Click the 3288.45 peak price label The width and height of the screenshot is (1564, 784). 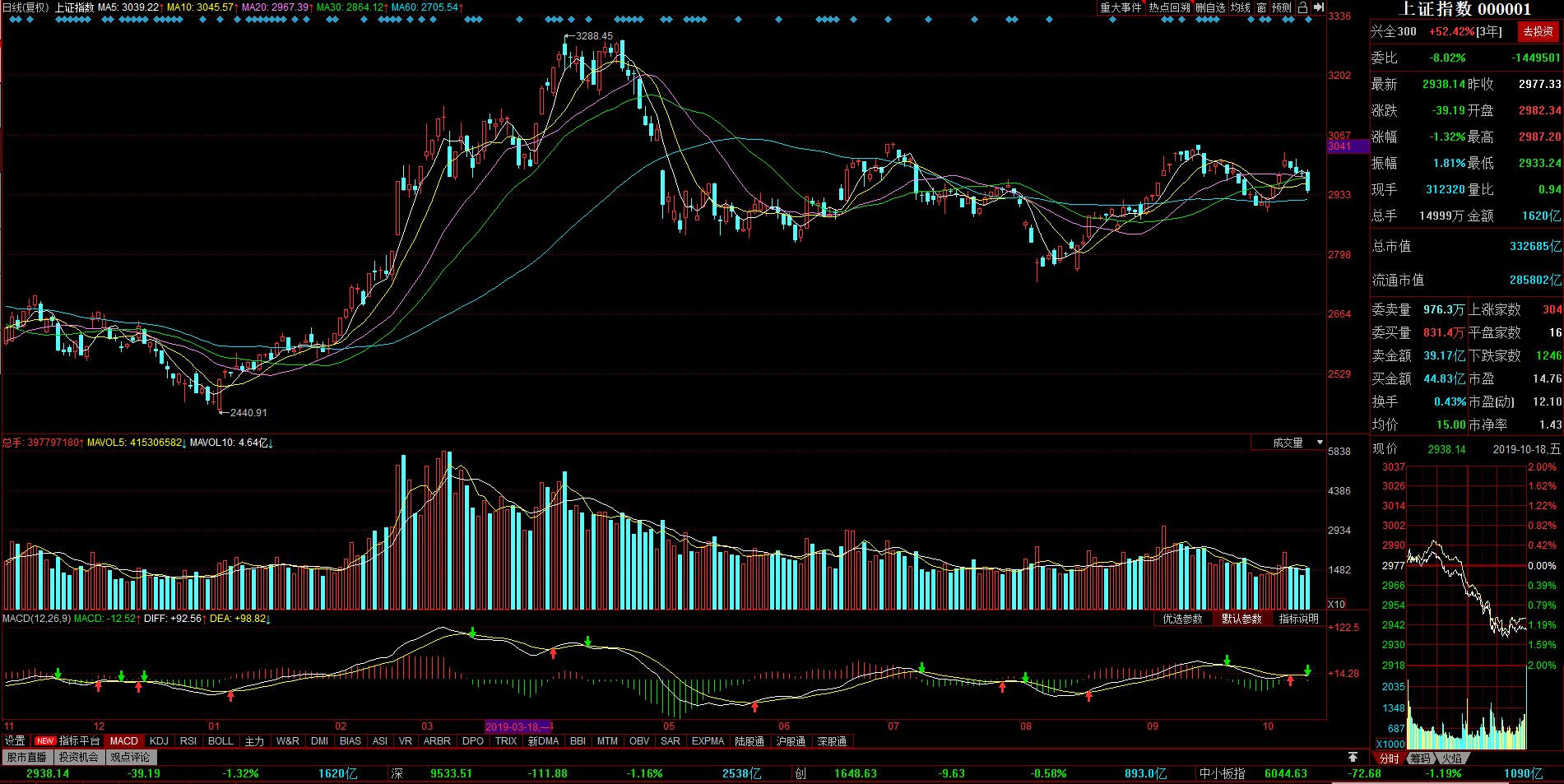593,35
